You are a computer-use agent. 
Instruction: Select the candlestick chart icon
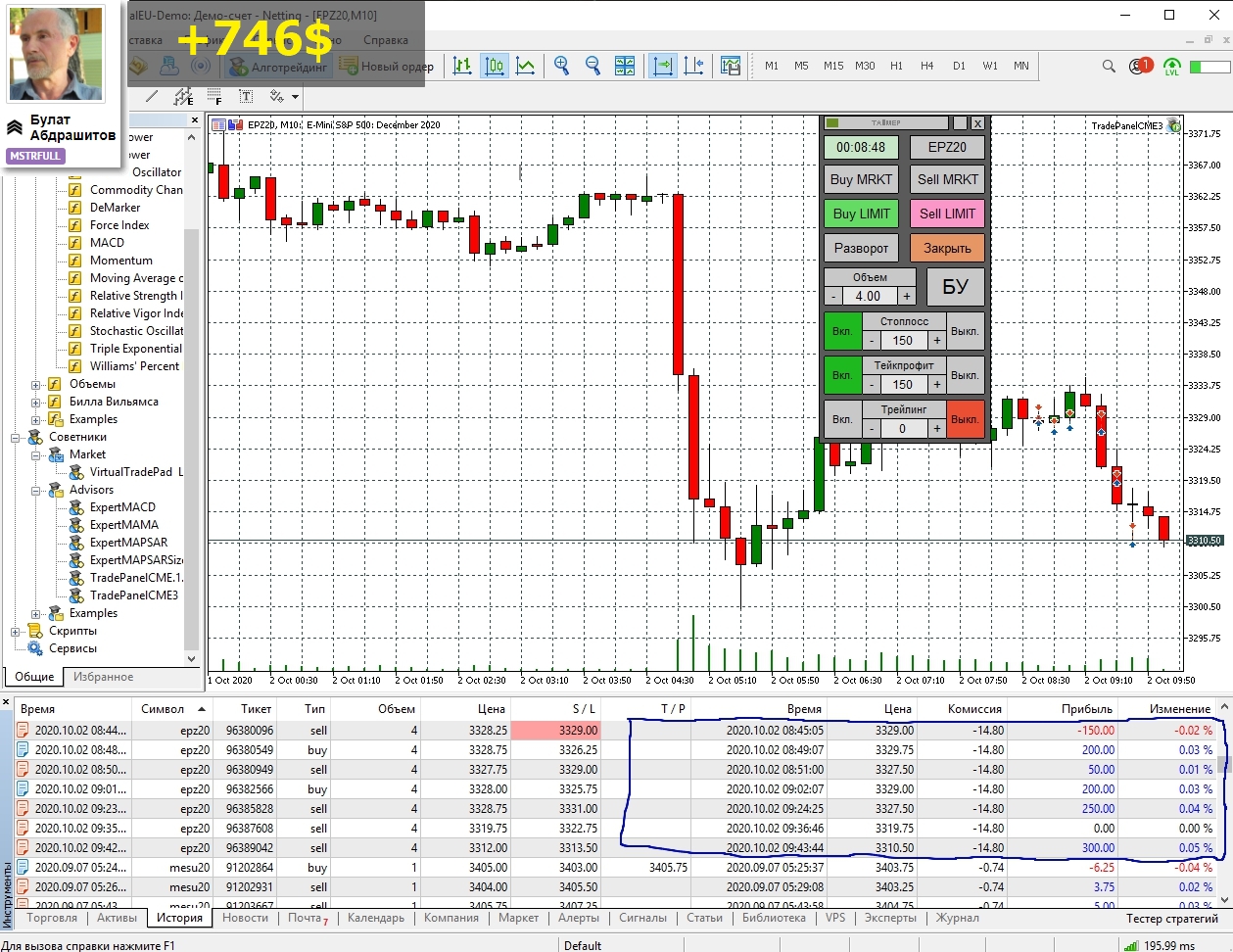point(495,66)
